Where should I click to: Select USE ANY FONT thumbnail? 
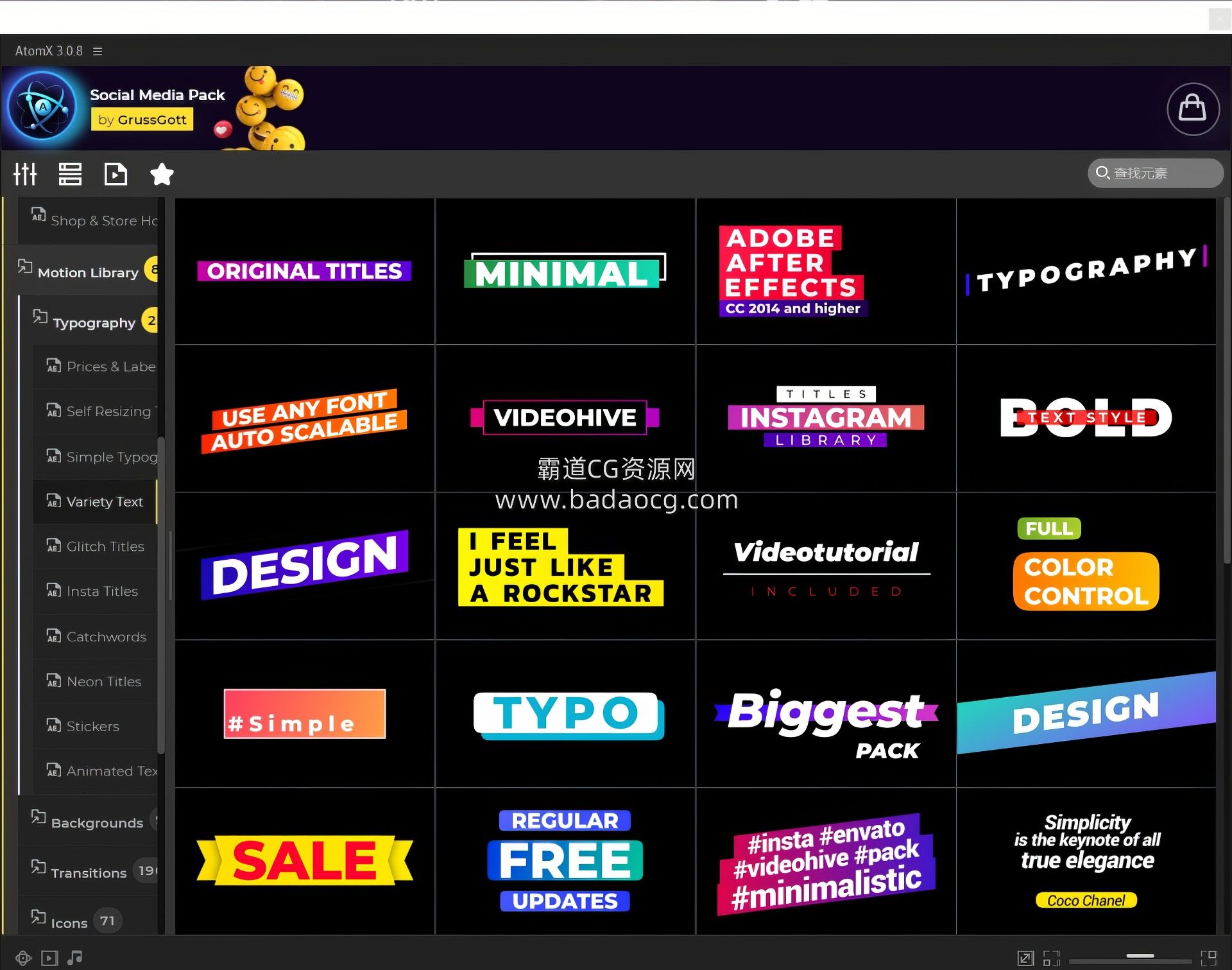[305, 419]
